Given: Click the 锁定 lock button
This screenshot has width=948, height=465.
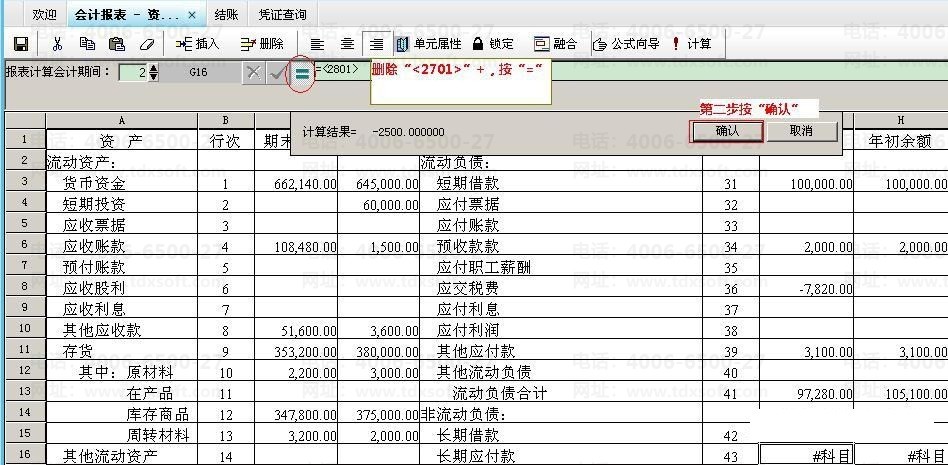Looking at the screenshot, I should pyautogui.click(x=493, y=44).
